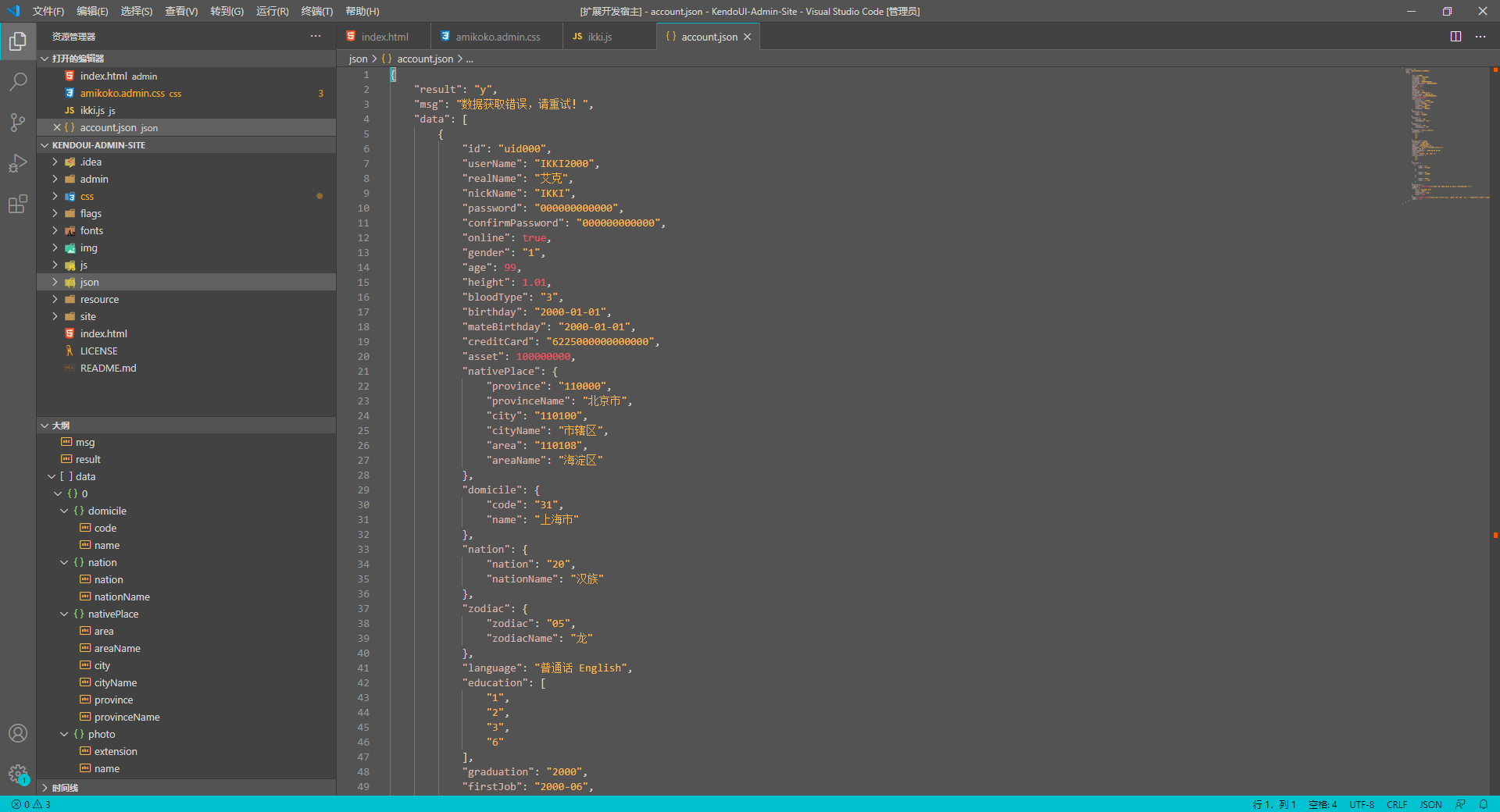Collapse the 大纲 outline section
1500x812 pixels.
(186, 426)
